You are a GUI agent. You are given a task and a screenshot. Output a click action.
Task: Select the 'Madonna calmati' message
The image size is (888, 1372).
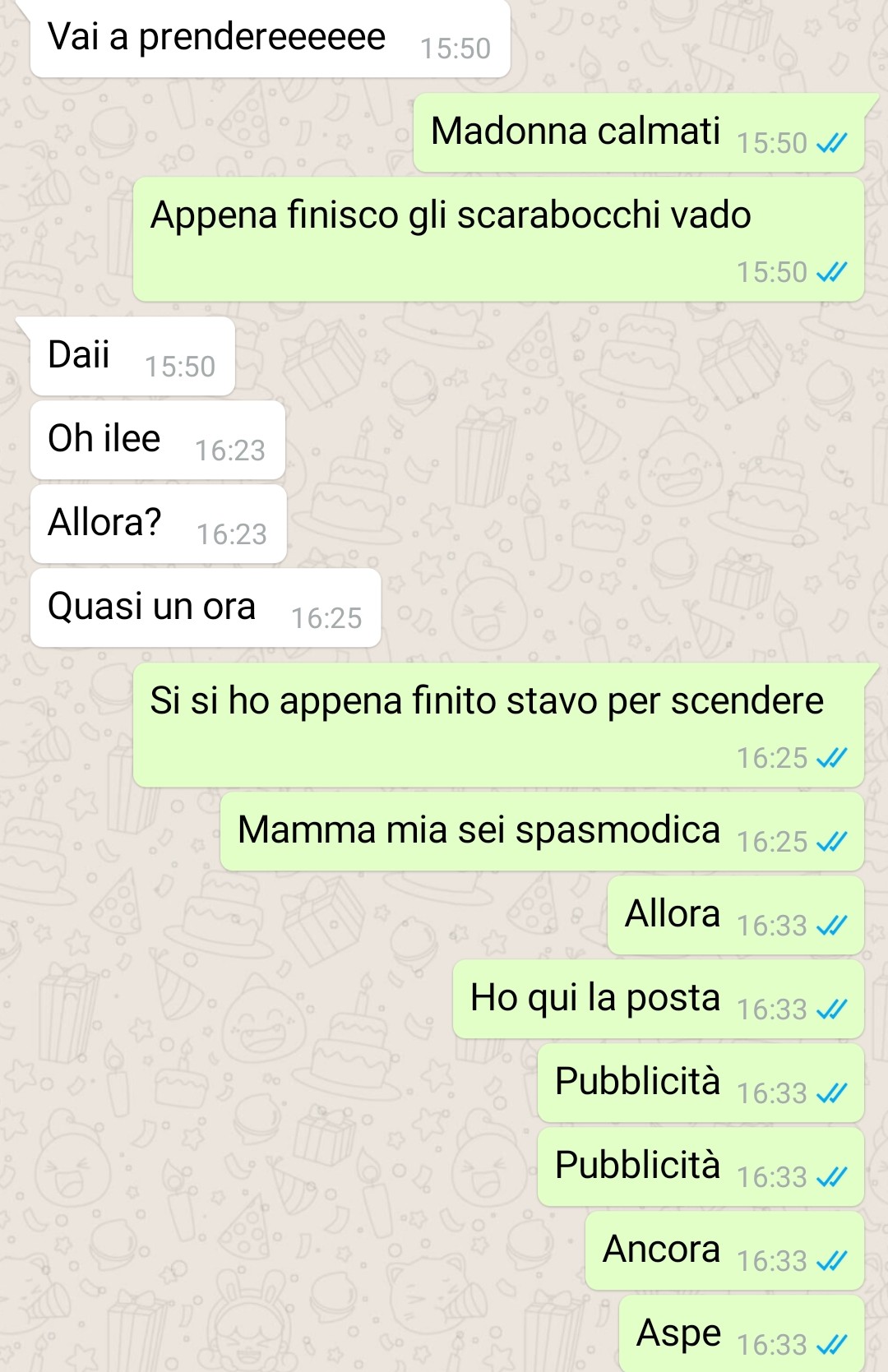[x=639, y=132]
